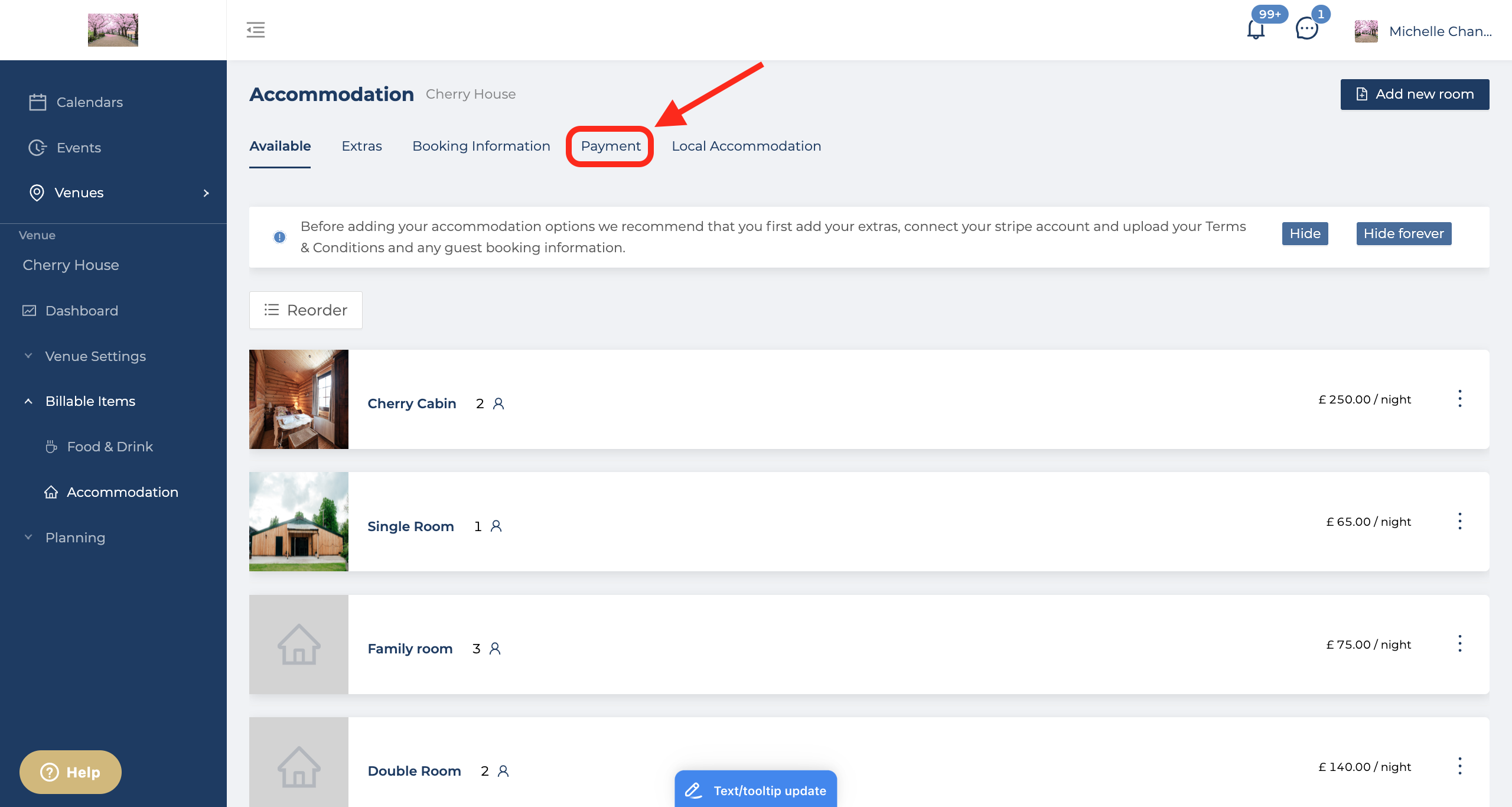
Task: Collapse the Billable Items section
Action: pos(28,401)
